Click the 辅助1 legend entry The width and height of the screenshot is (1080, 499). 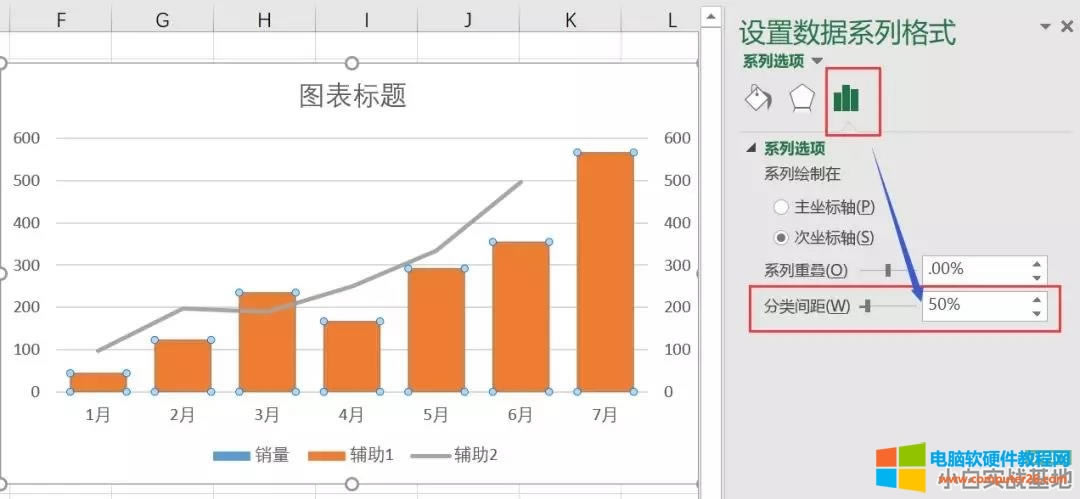tap(350, 456)
